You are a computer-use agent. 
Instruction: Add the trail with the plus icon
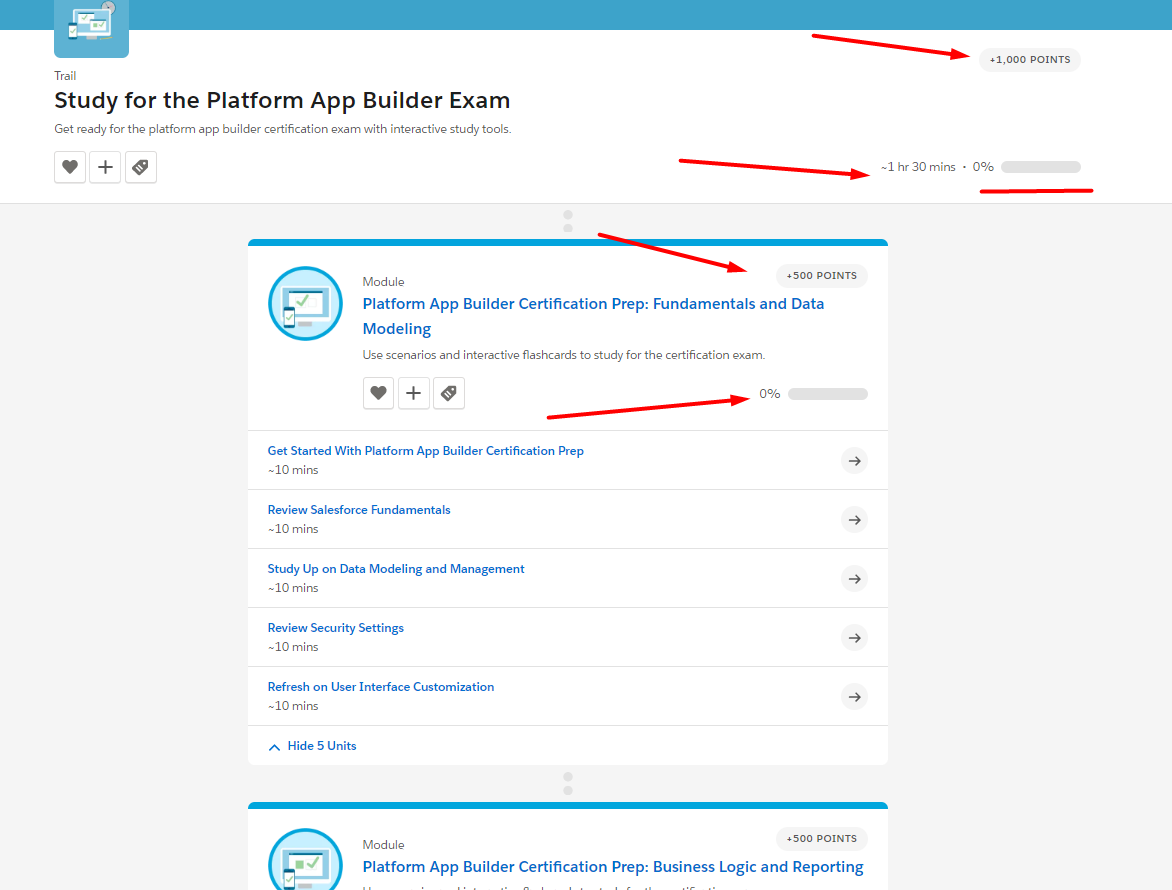point(105,167)
